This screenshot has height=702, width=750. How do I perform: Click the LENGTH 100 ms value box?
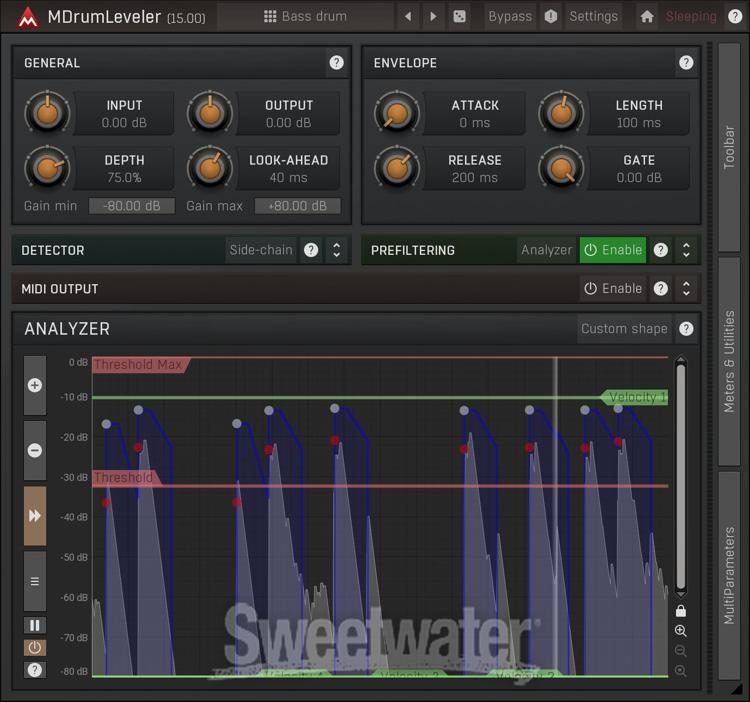(639, 114)
